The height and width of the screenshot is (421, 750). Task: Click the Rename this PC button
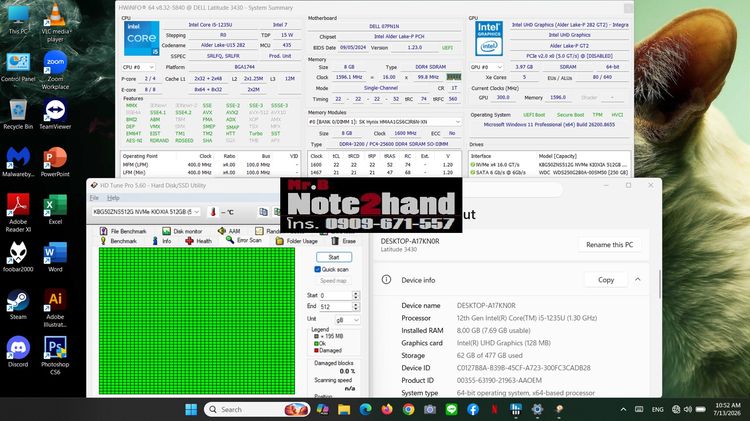(x=609, y=244)
